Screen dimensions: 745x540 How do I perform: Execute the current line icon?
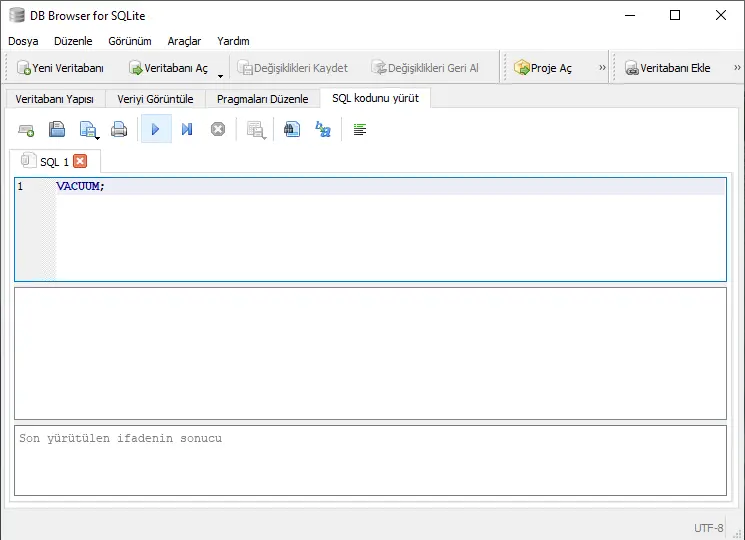click(187, 129)
